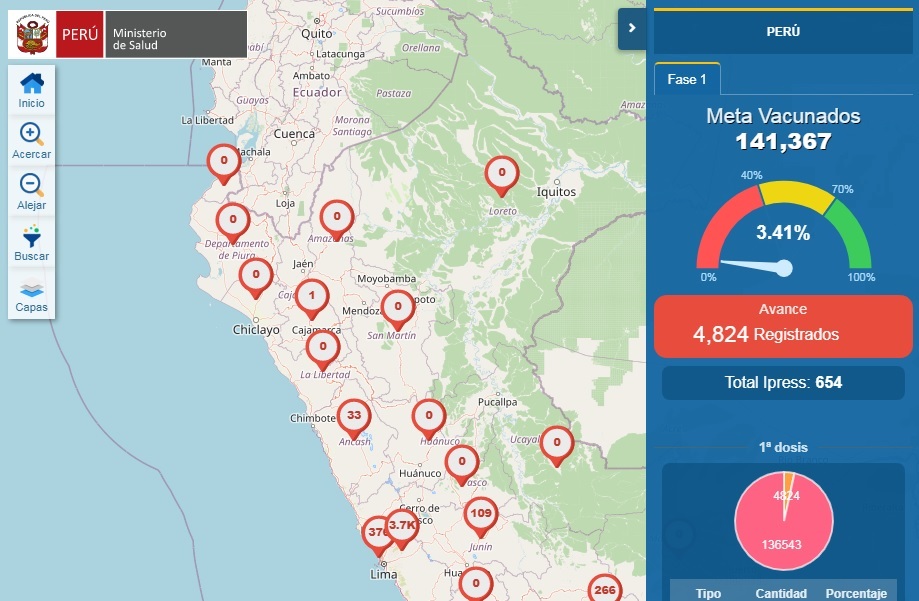Zoom in with the Acercar tool

point(32,141)
